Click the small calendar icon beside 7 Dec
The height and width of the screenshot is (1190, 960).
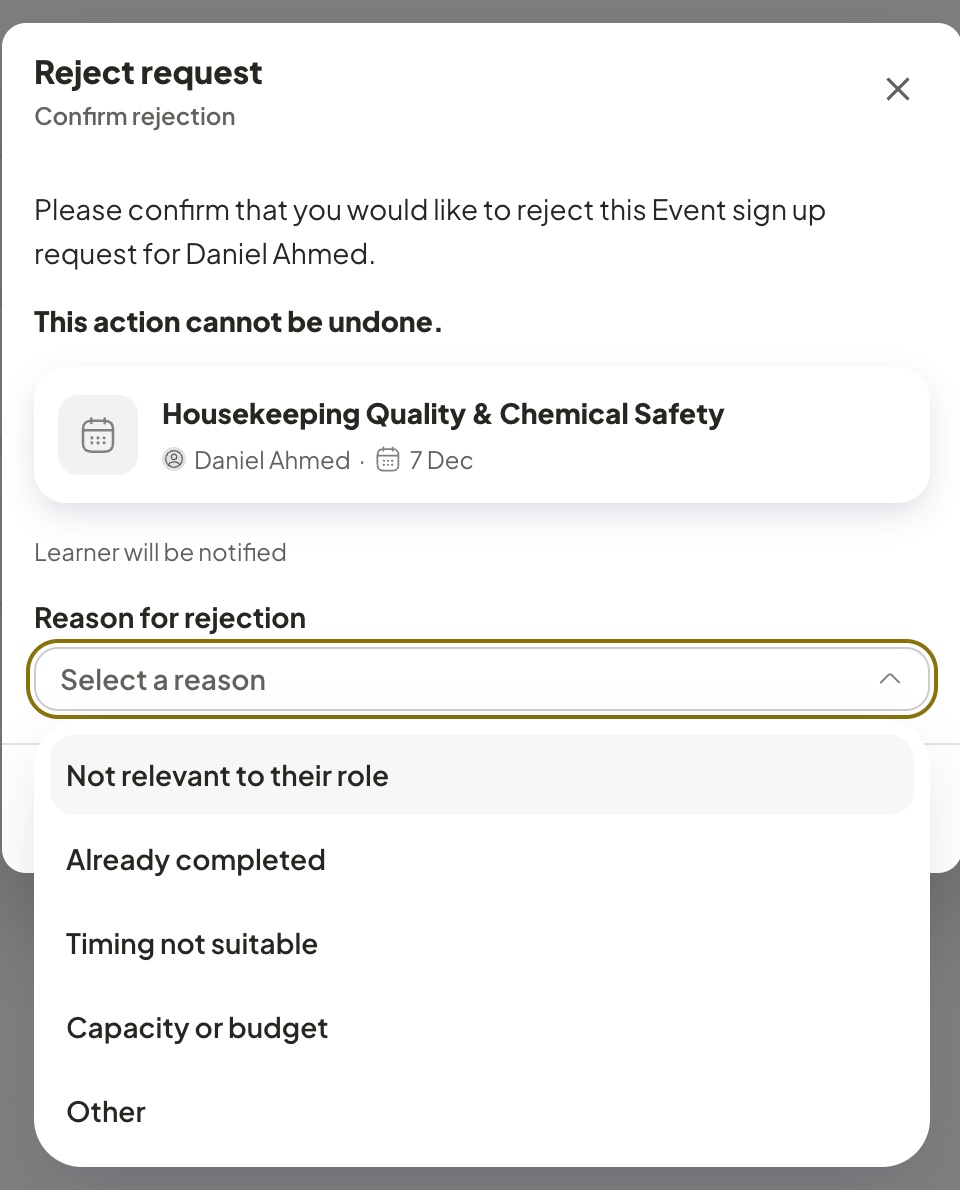(388, 460)
